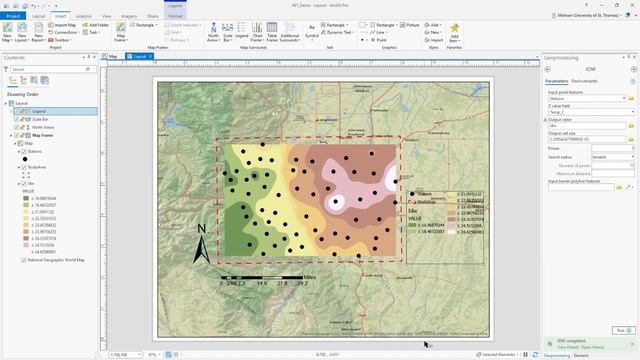Toggle visibility of Legend element
The image size is (640, 360).
(16, 111)
